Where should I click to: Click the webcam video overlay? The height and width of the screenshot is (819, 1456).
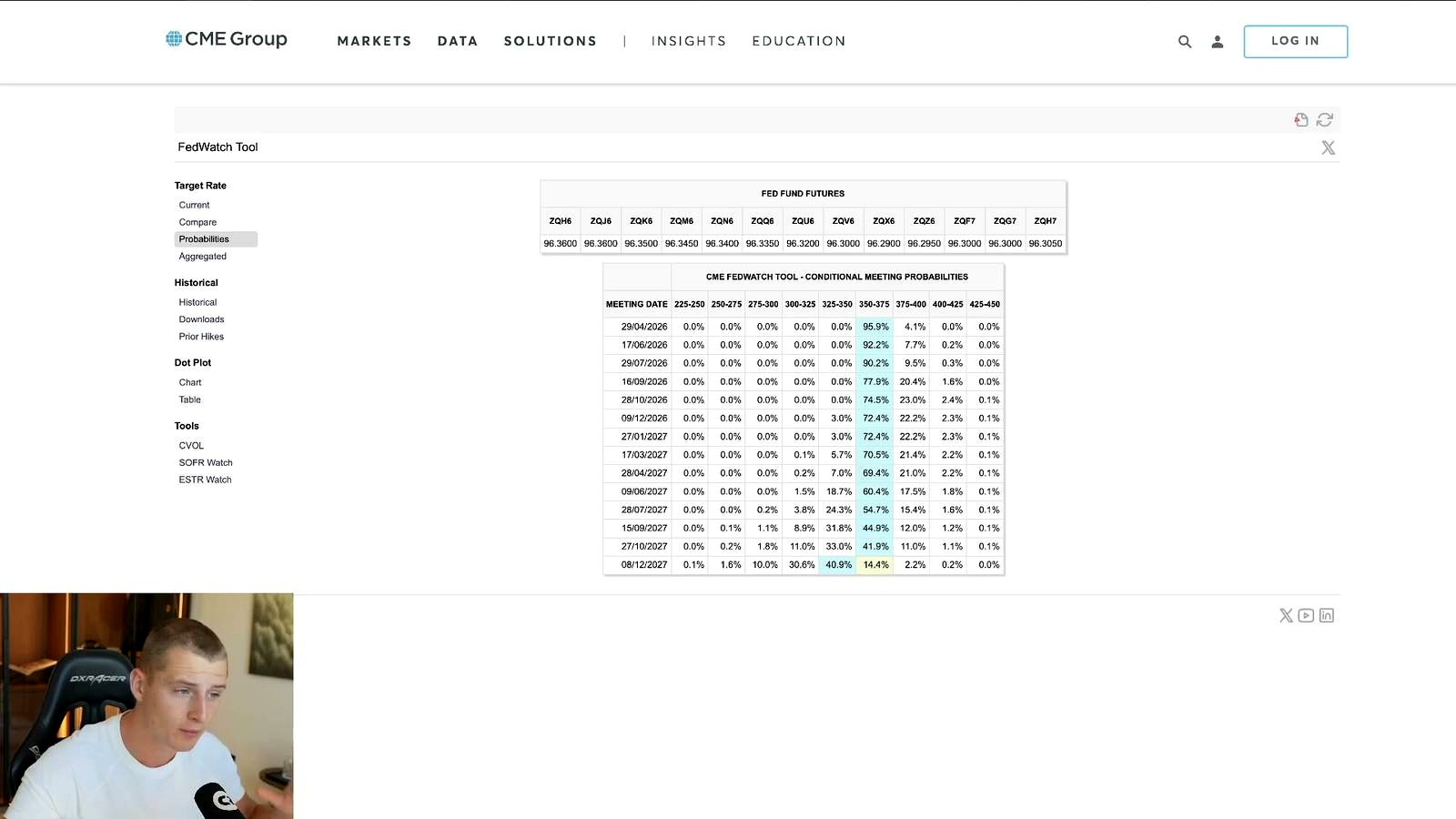(x=147, y=706)
